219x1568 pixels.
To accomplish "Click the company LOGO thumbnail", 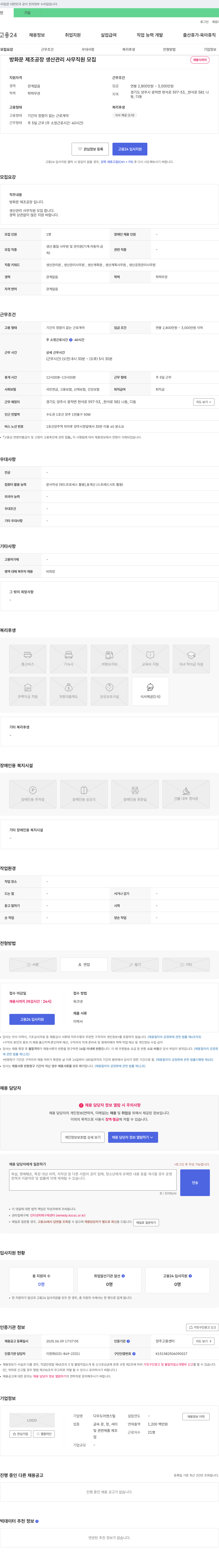I will click(x=32, y=1420).
